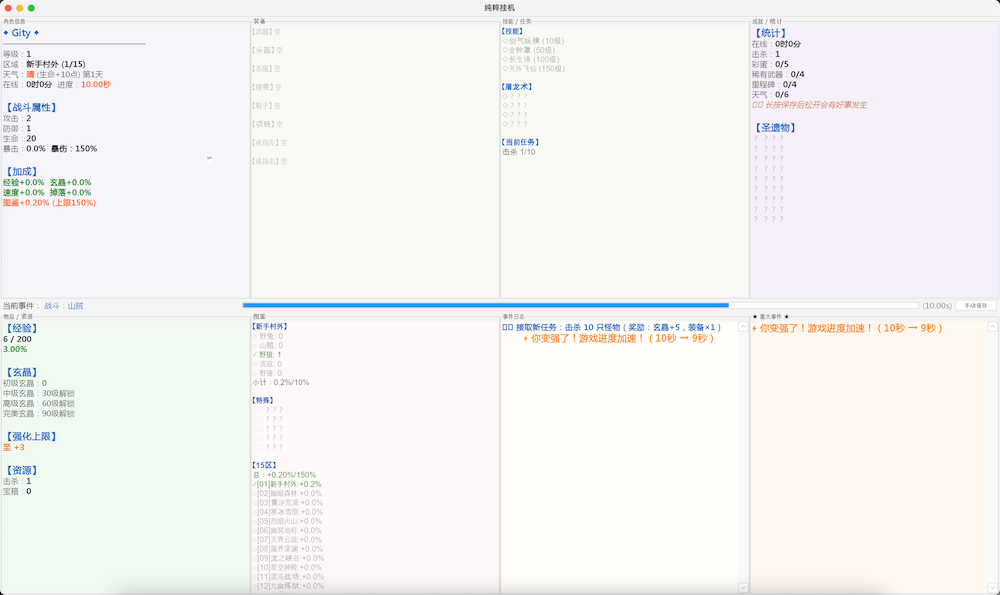1000x595 pixels.
Task: Click the 野狼: 1 entry in 图鉴
Action: [x=267, y=355]
